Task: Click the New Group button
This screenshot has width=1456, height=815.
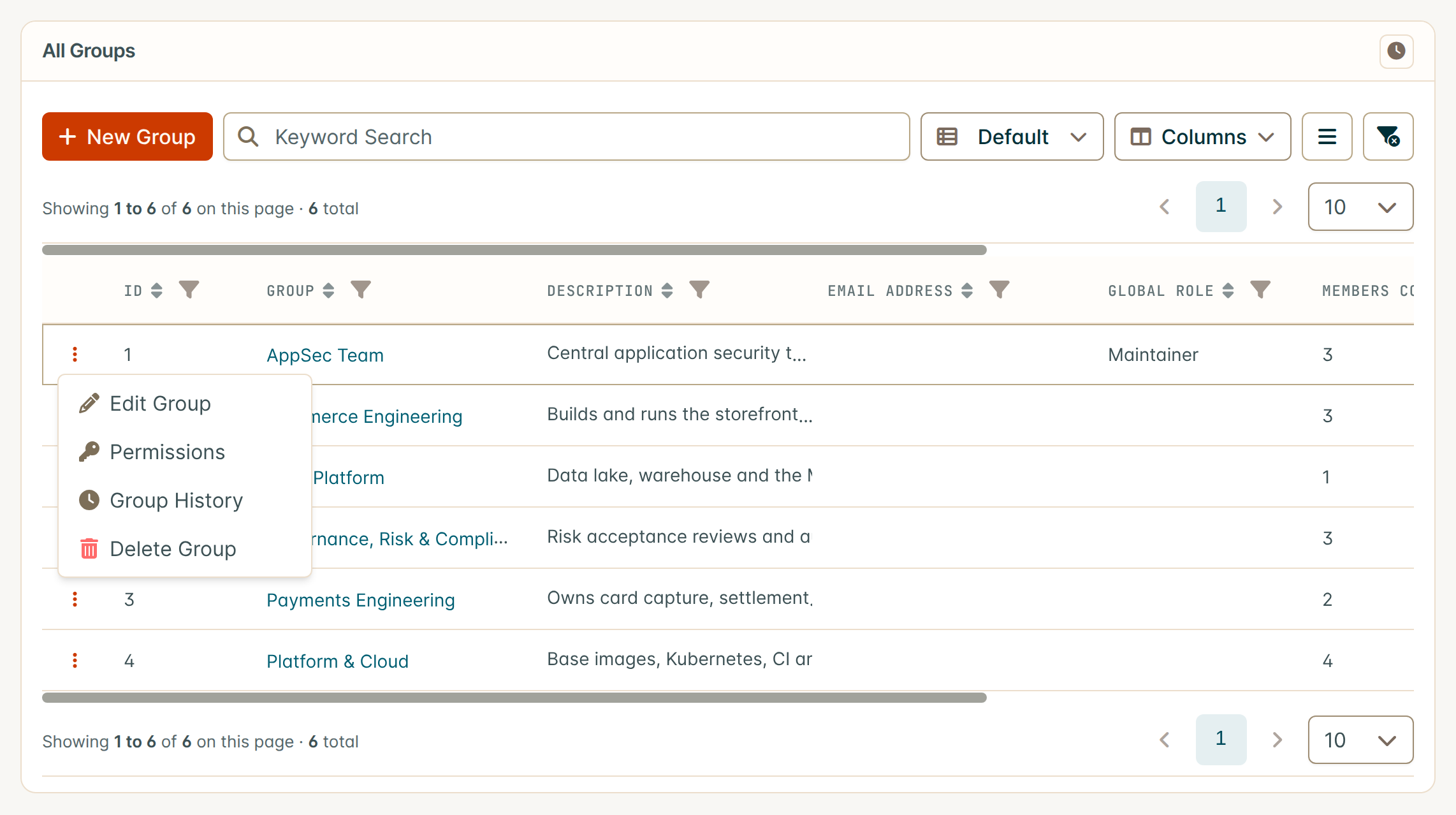Action: click(x=127, y=136)
